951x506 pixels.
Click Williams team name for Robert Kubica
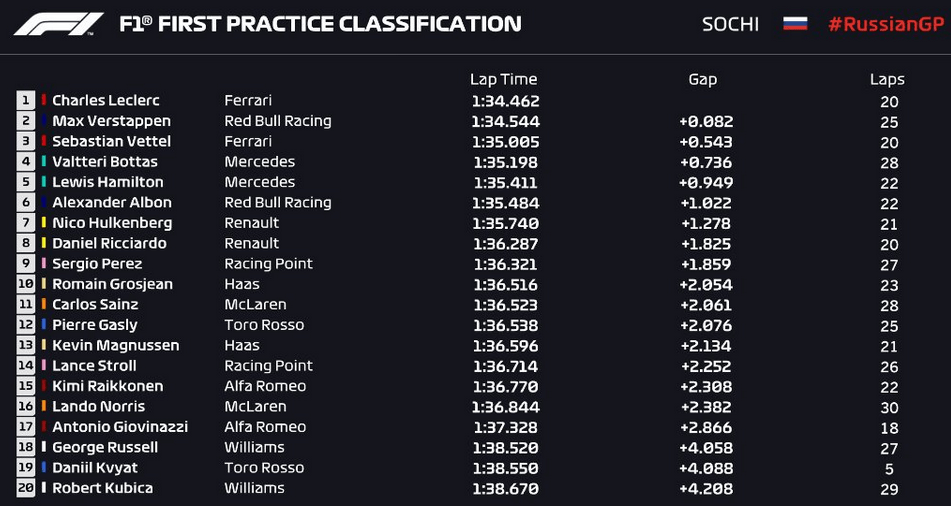click(x=254, y=488)
